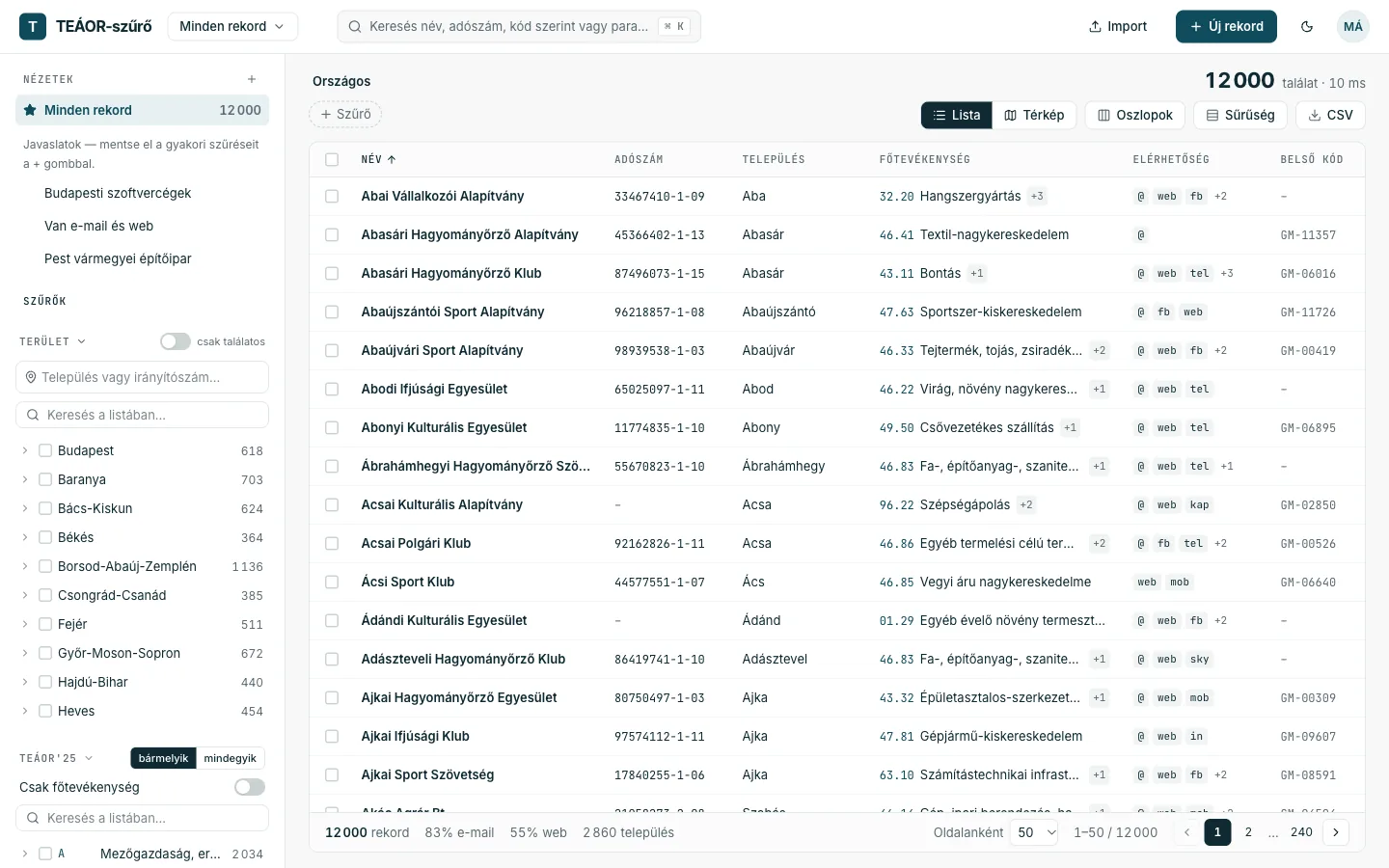This screenshot has width=1389, height=868.
Task: Open the Oldalanként 50 page size dropdown
Action: coord(1036,832)
